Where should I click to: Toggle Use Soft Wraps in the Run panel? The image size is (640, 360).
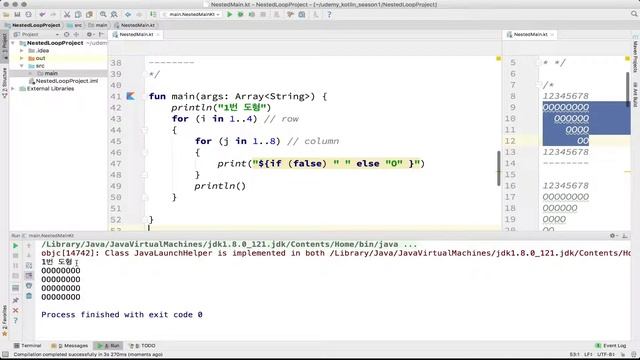pyautogui.click(x=29, y=266)
